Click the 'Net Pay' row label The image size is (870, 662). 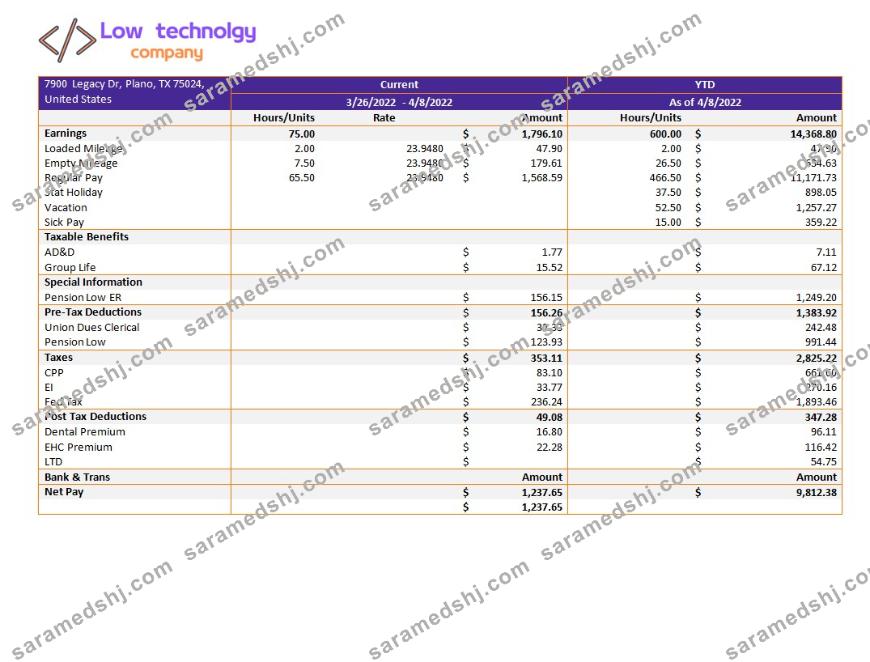[64, 492]
